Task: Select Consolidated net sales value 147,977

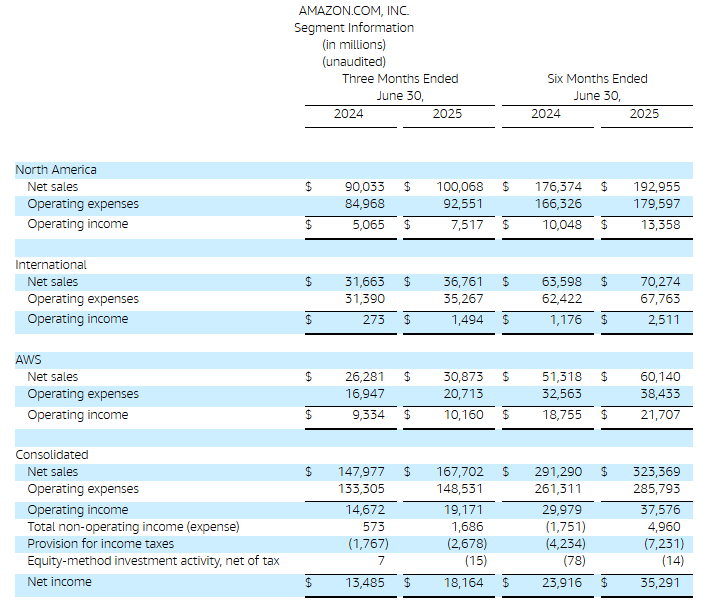Action: click(x=361, y=472)
